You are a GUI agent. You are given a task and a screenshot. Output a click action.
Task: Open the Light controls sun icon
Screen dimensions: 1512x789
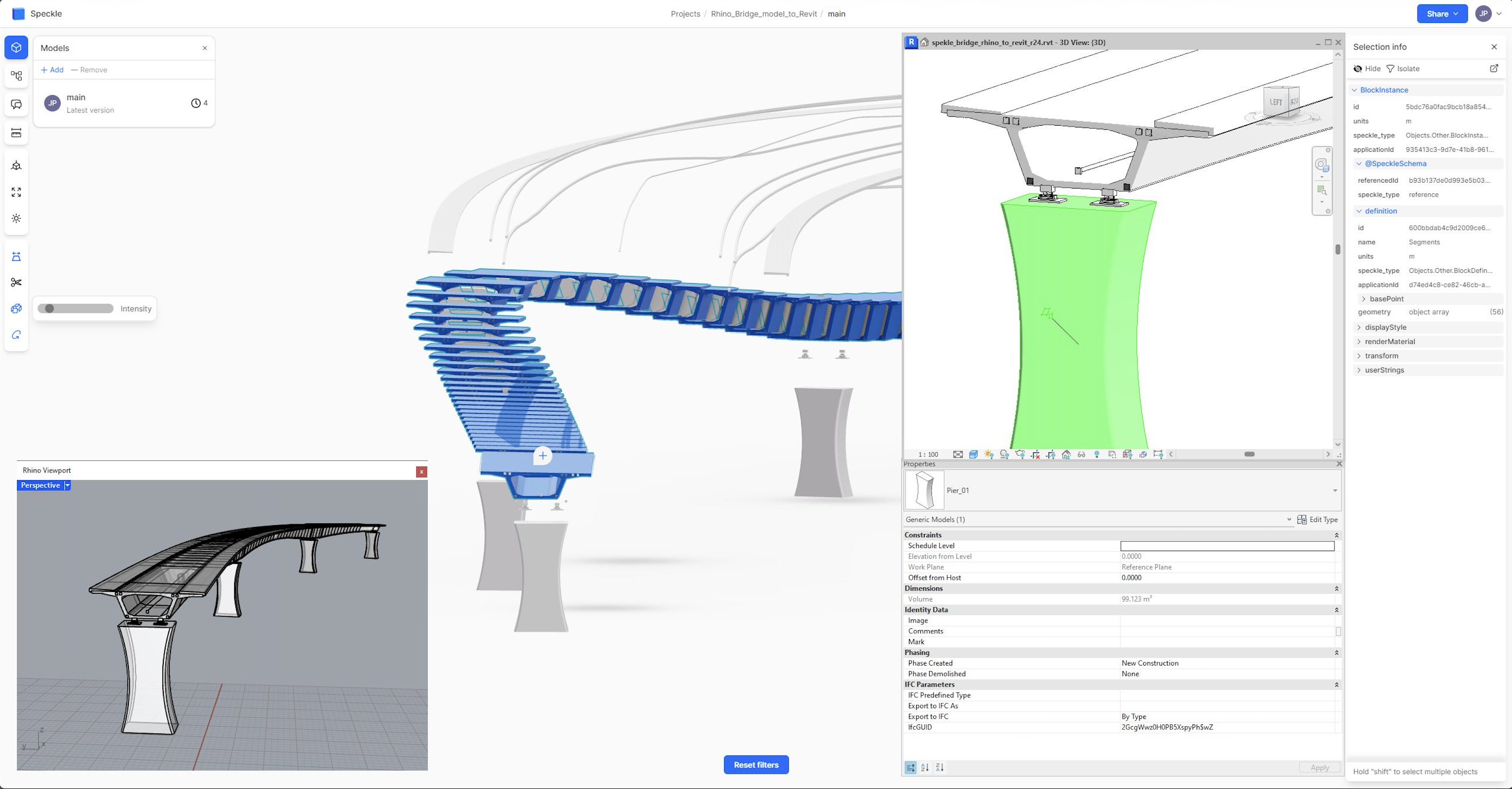(x=17, y=219)
